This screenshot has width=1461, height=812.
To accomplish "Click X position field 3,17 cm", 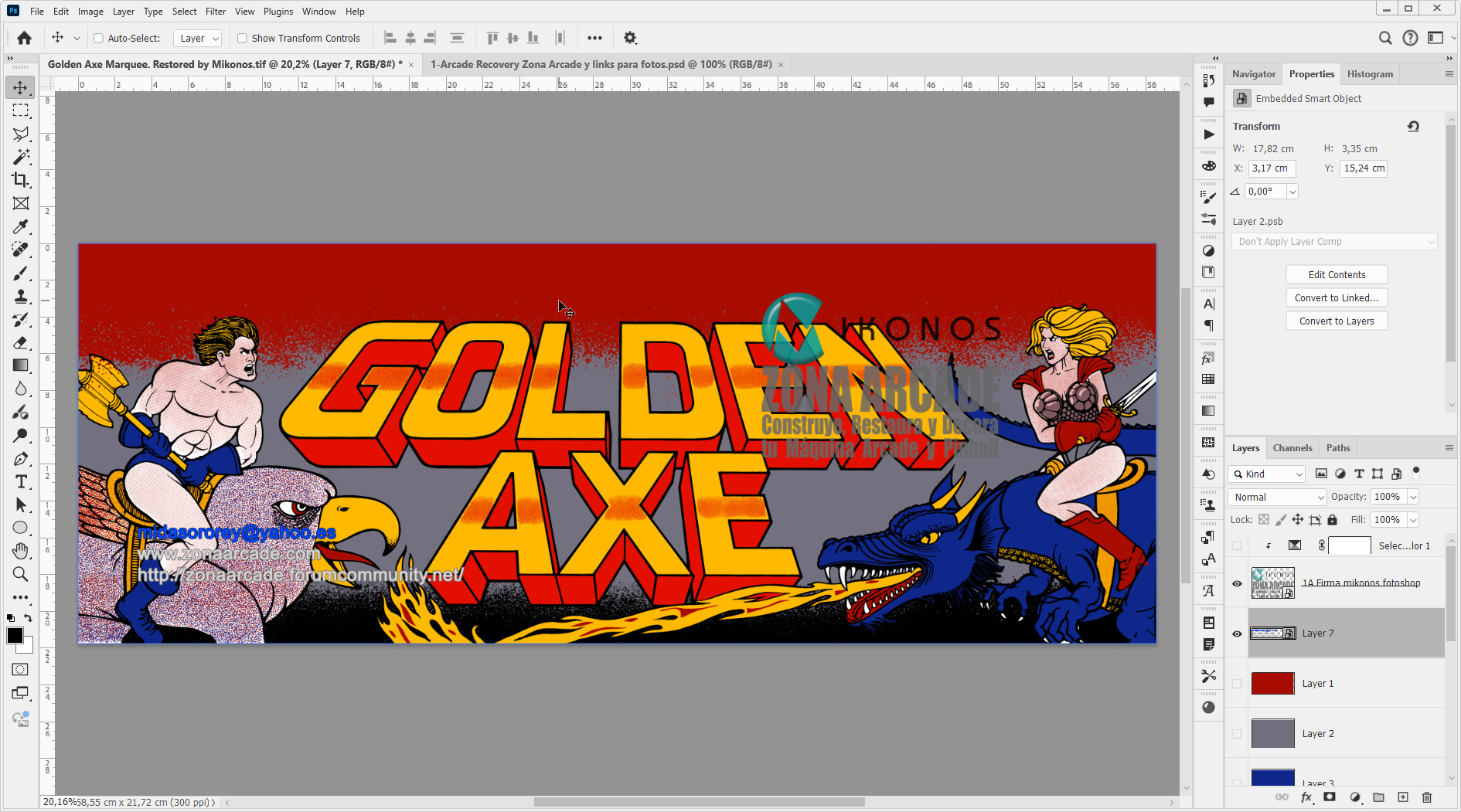I will pos(1272,168).
